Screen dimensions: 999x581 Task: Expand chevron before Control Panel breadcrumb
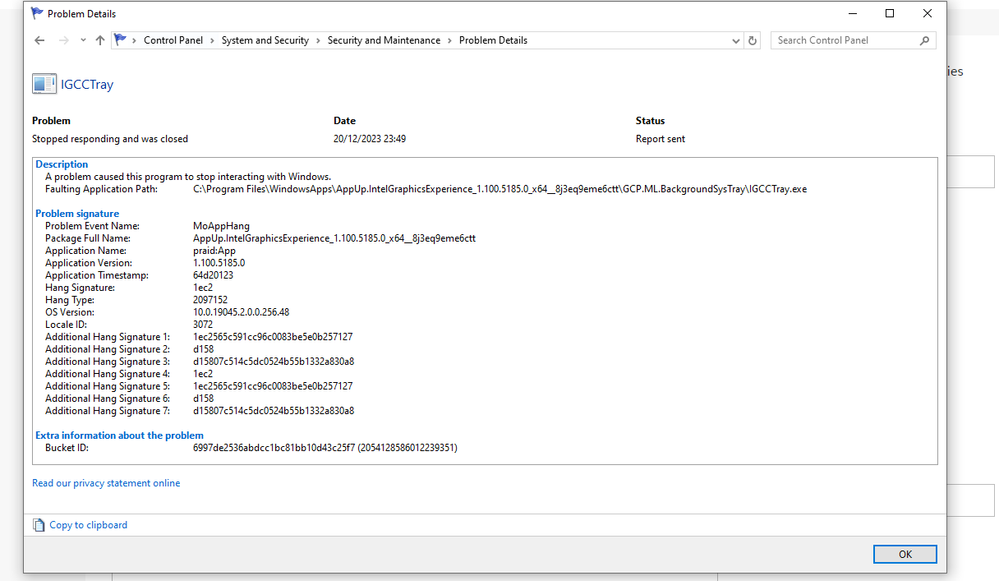(x=134, y=40)
